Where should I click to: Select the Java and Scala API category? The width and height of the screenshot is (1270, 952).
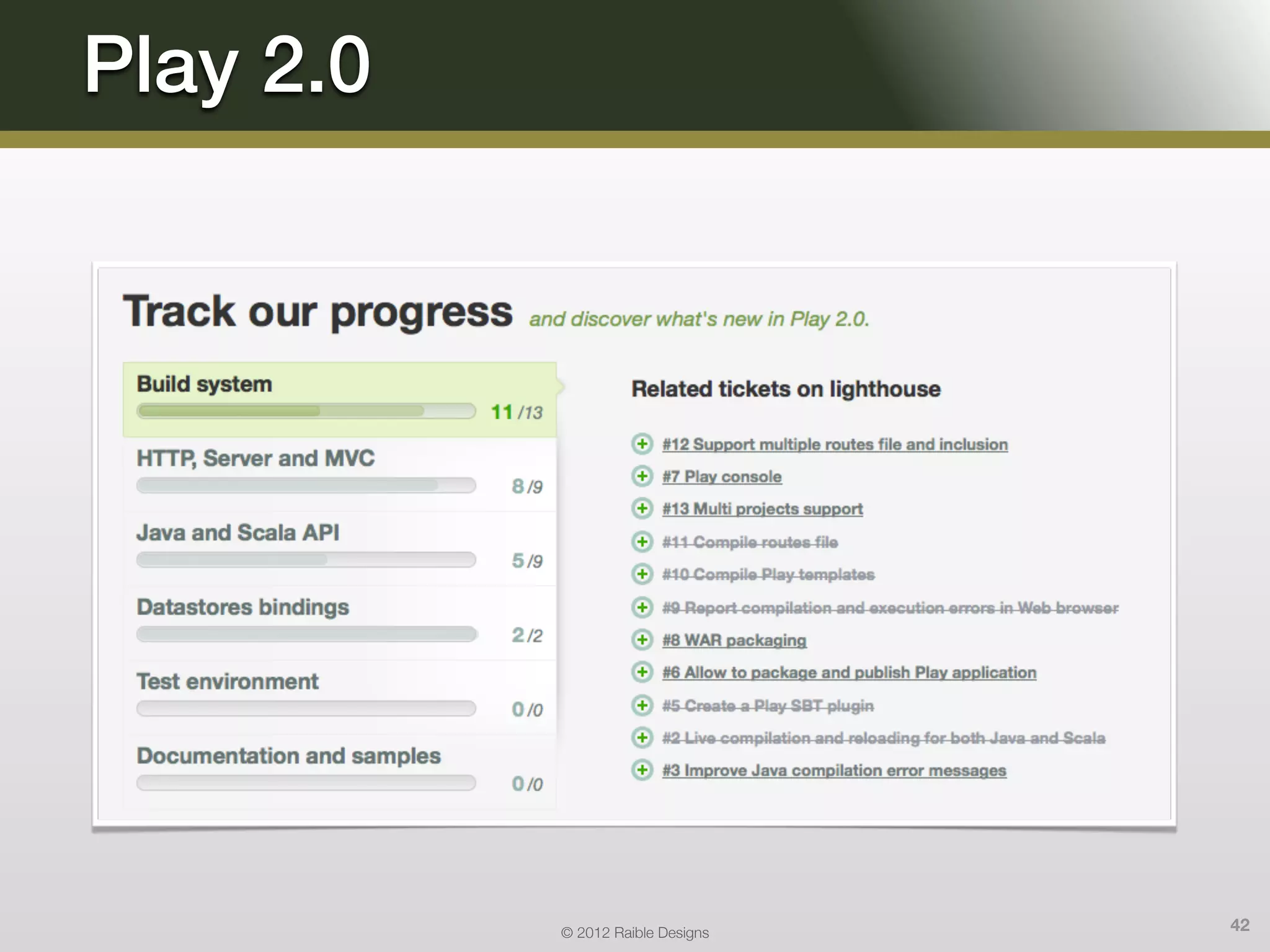point(340,549)
